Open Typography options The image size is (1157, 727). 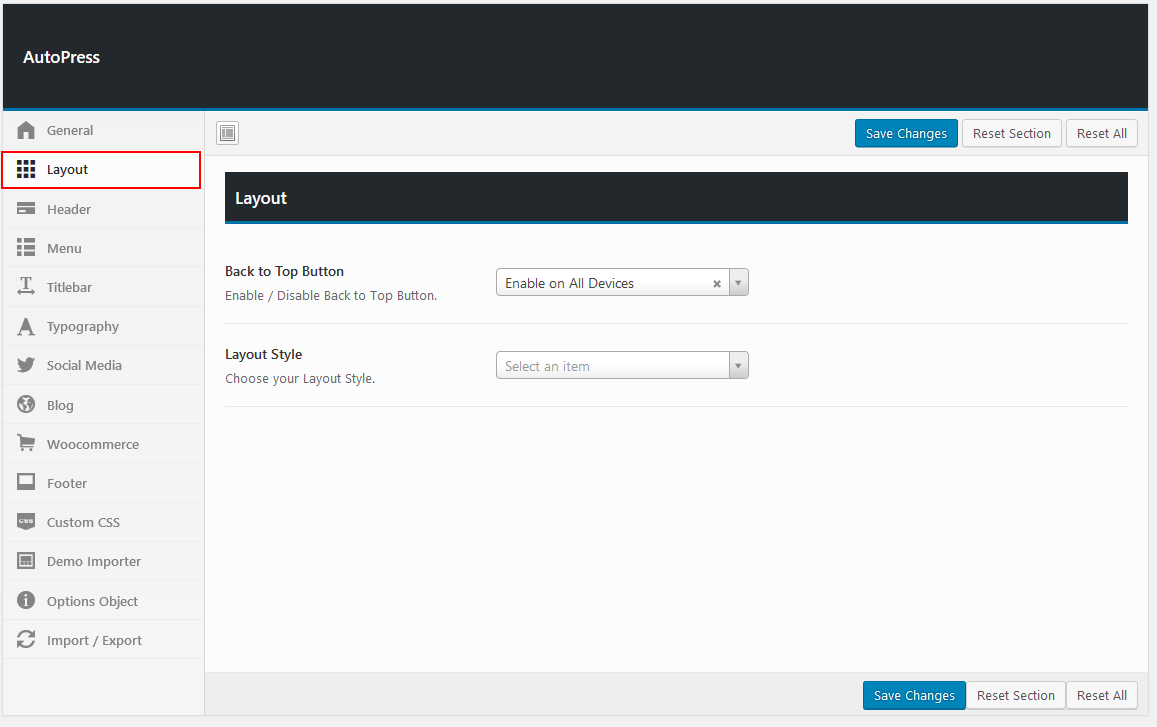[x=103, y=326]
